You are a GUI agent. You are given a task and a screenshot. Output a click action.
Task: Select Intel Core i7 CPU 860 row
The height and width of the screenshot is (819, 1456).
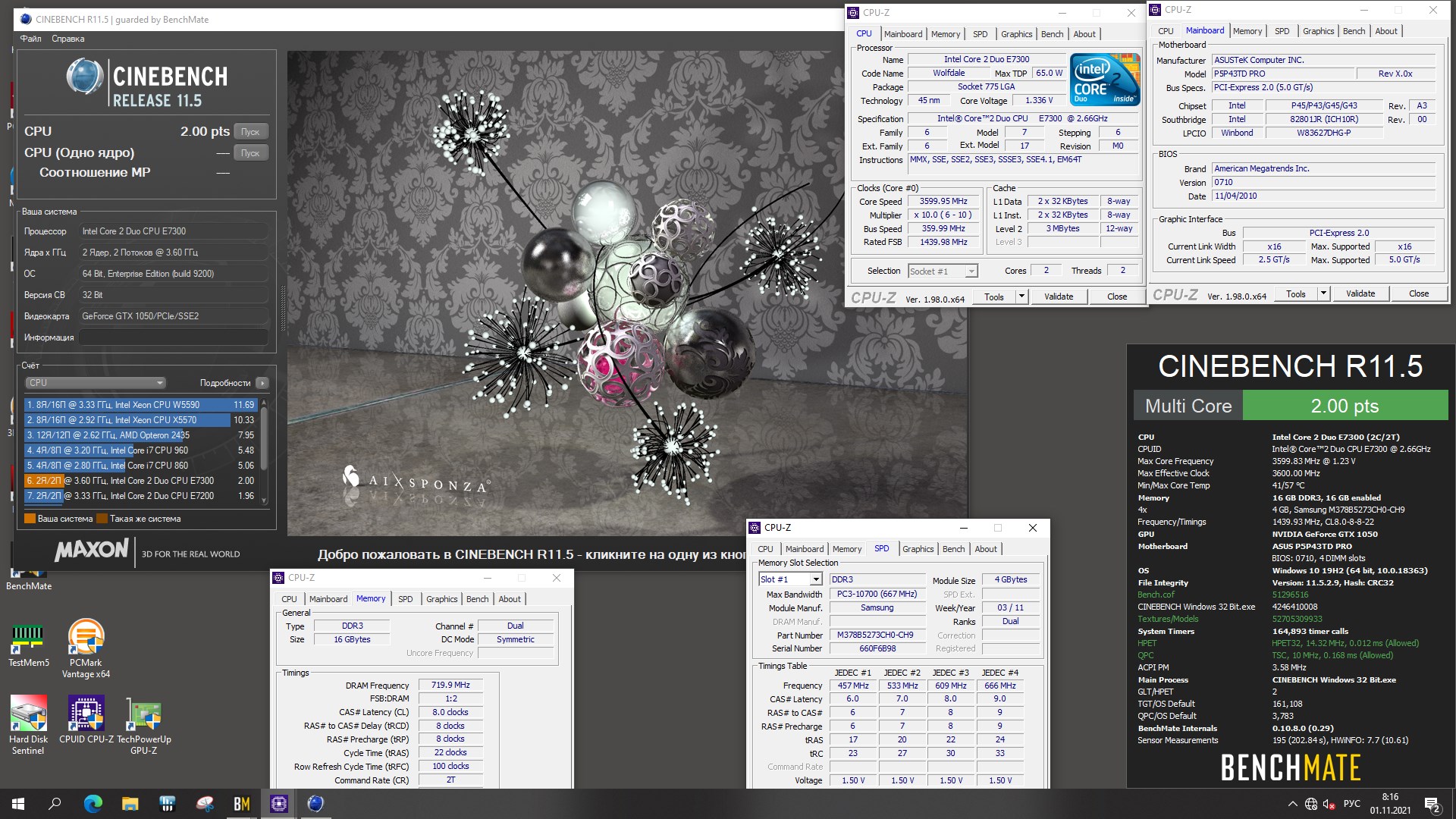tap(141, 466)
